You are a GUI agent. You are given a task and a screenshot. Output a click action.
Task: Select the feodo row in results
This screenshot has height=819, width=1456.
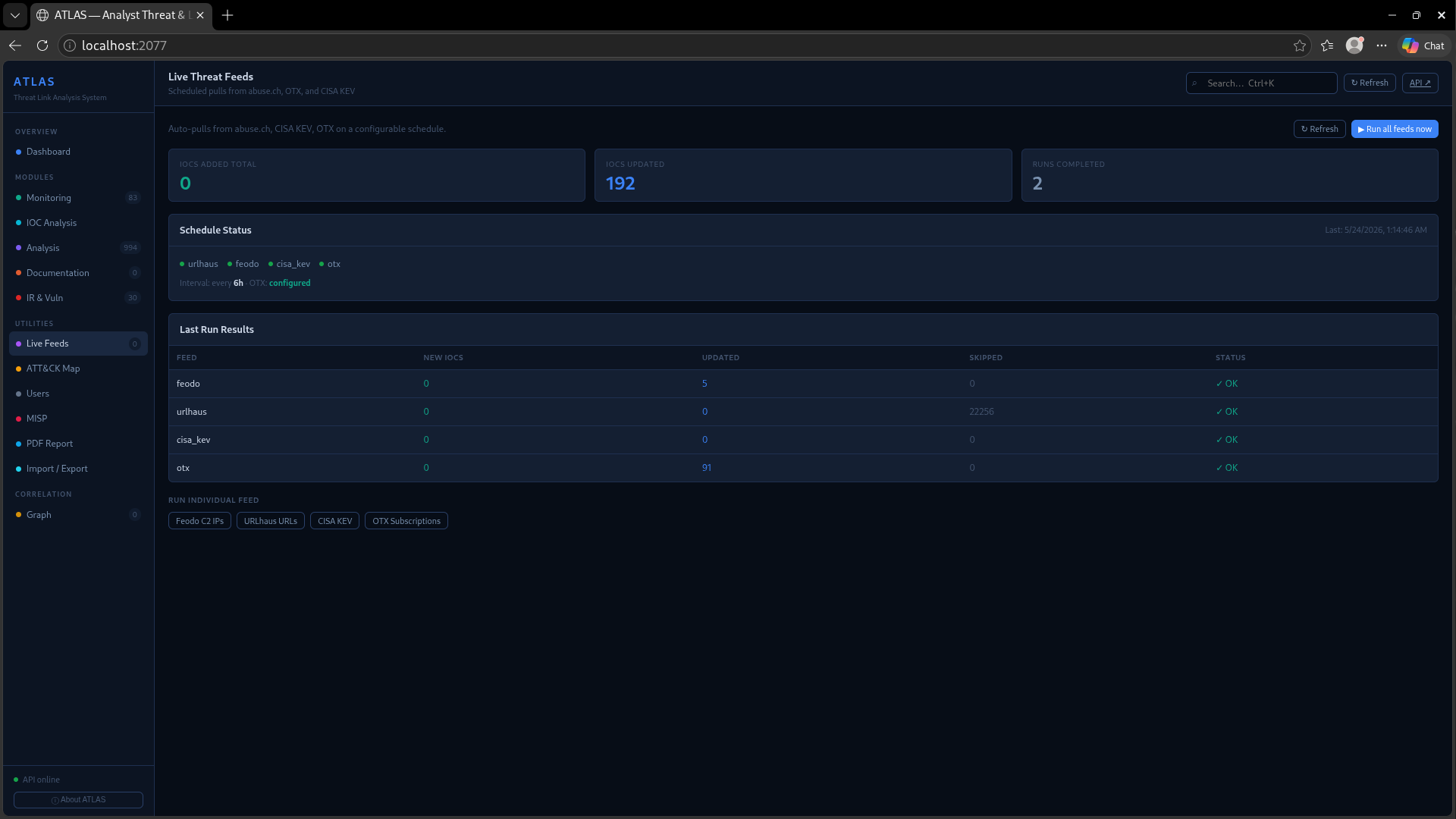[x=803, y=384]
